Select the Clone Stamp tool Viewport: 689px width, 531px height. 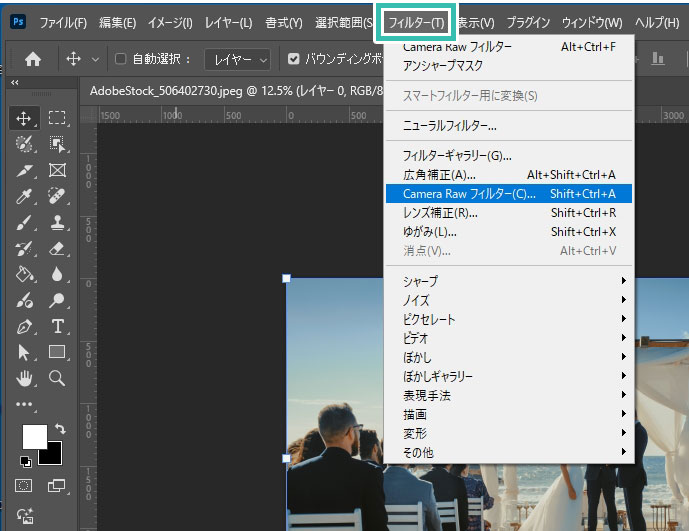[57, 222]
